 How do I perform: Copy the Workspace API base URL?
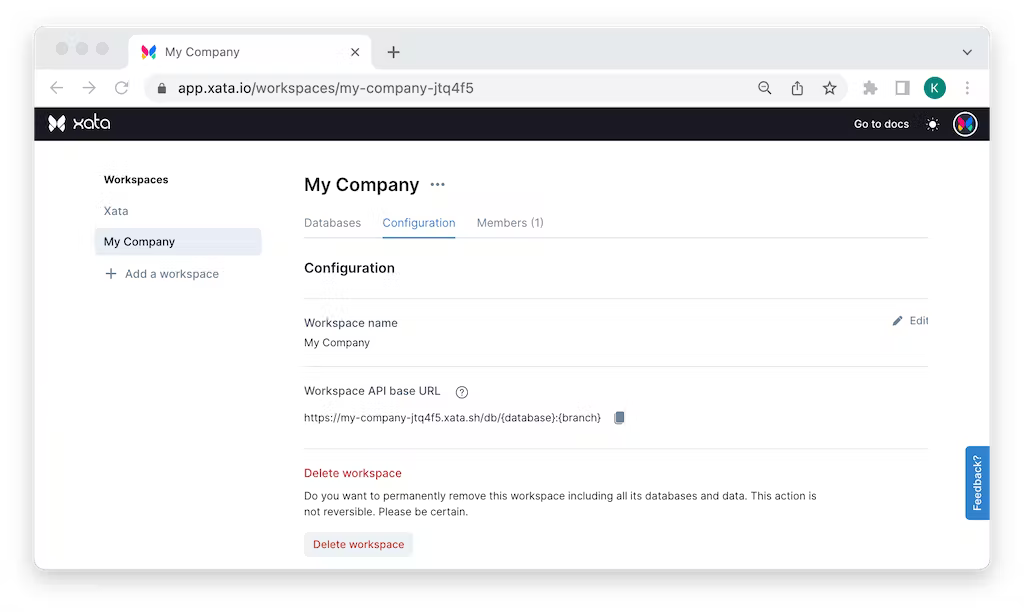tap(619, 417)
